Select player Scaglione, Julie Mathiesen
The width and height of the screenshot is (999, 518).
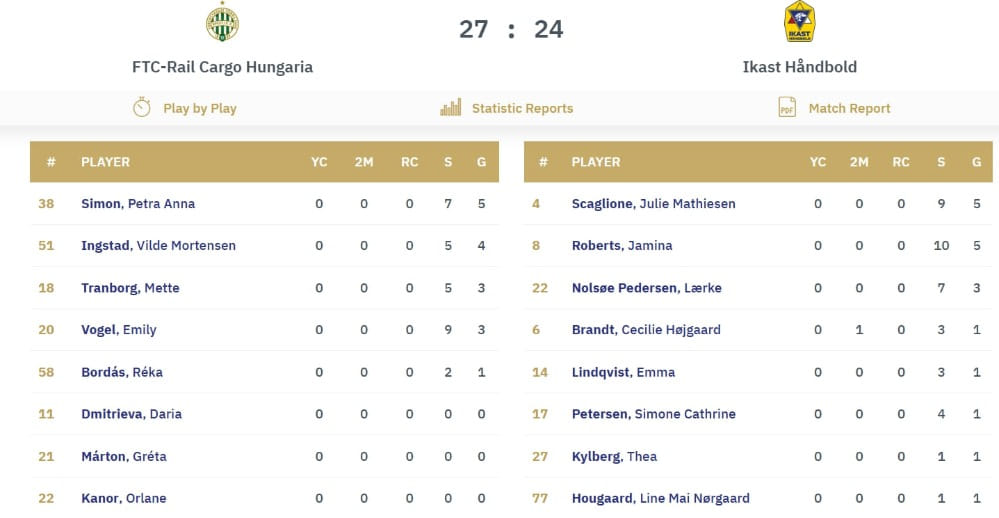653,204
